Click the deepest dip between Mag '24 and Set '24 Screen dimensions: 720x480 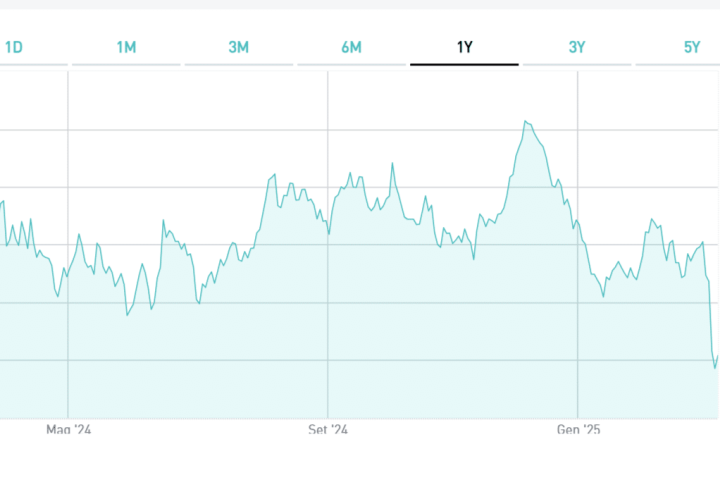point(127,316)
